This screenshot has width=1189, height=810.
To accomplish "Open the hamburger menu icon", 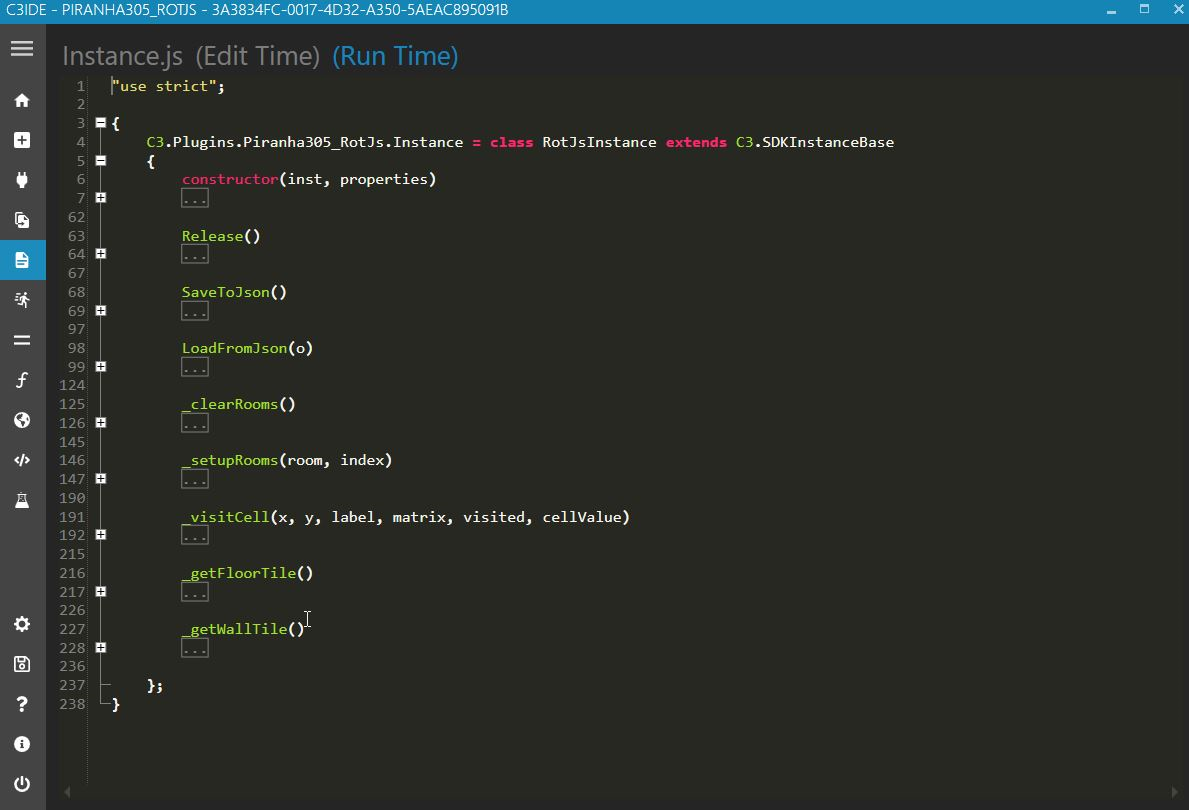I will (22, 49).
